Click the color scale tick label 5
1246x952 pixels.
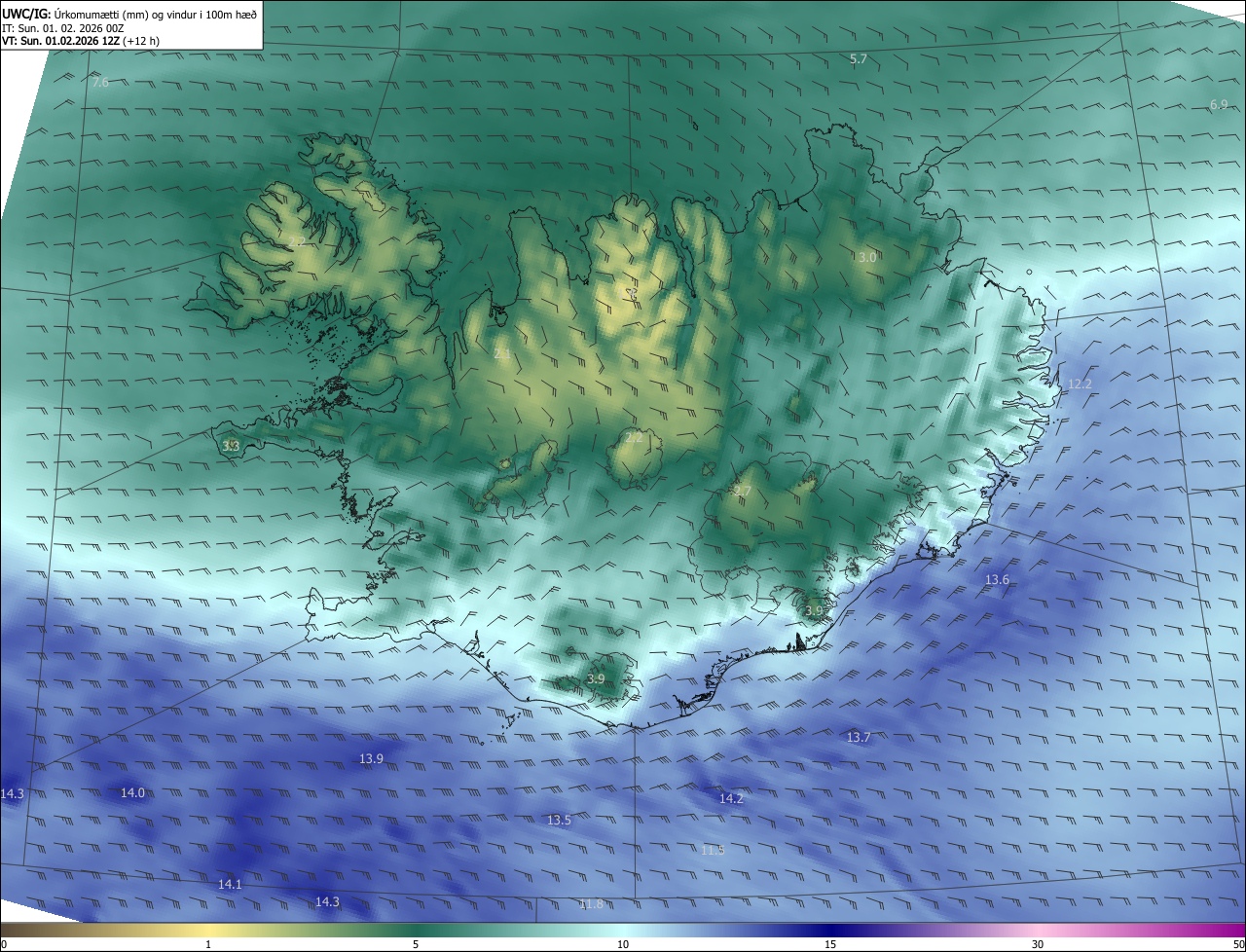(x=416, y=944)
